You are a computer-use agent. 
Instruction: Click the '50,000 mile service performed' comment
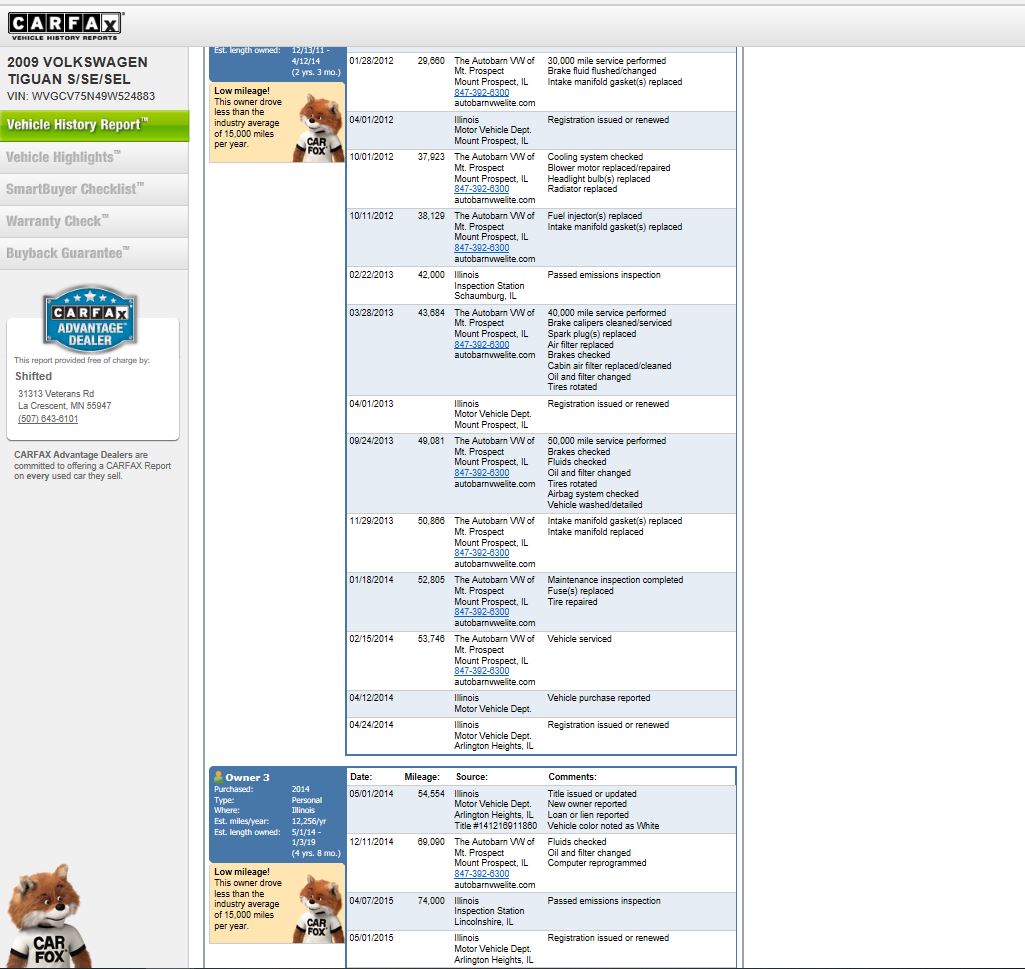pyautogui.click(x=607, y=441)
